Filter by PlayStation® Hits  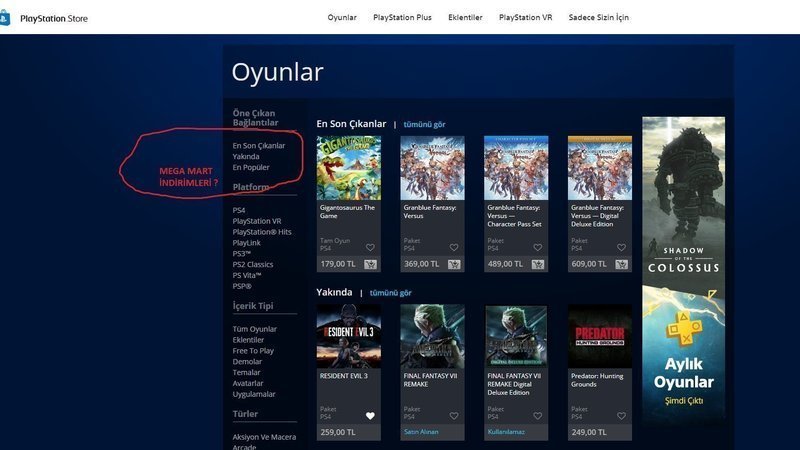point(262,232)
